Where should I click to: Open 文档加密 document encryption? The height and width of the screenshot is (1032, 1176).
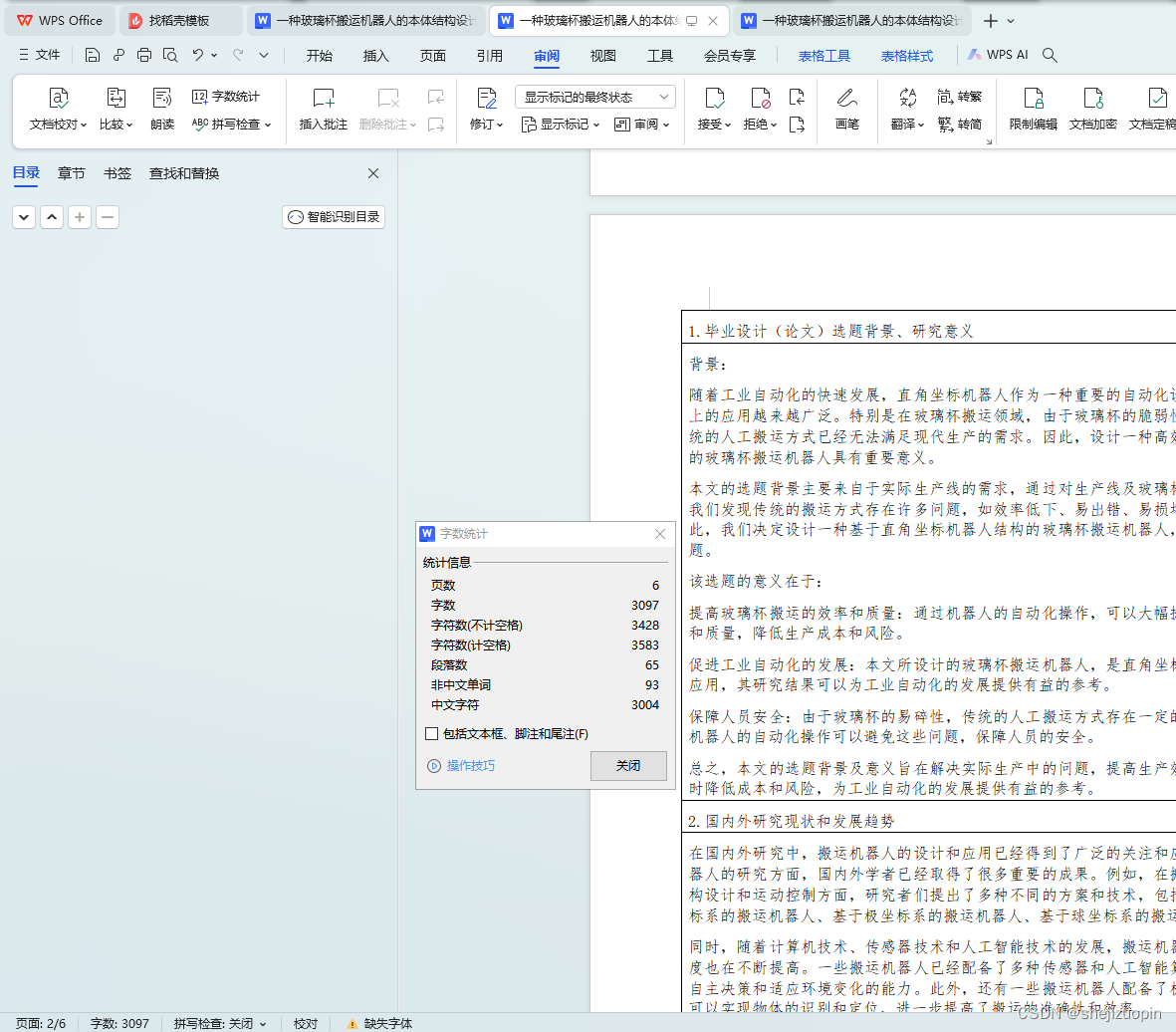[x=1092, y=109]
